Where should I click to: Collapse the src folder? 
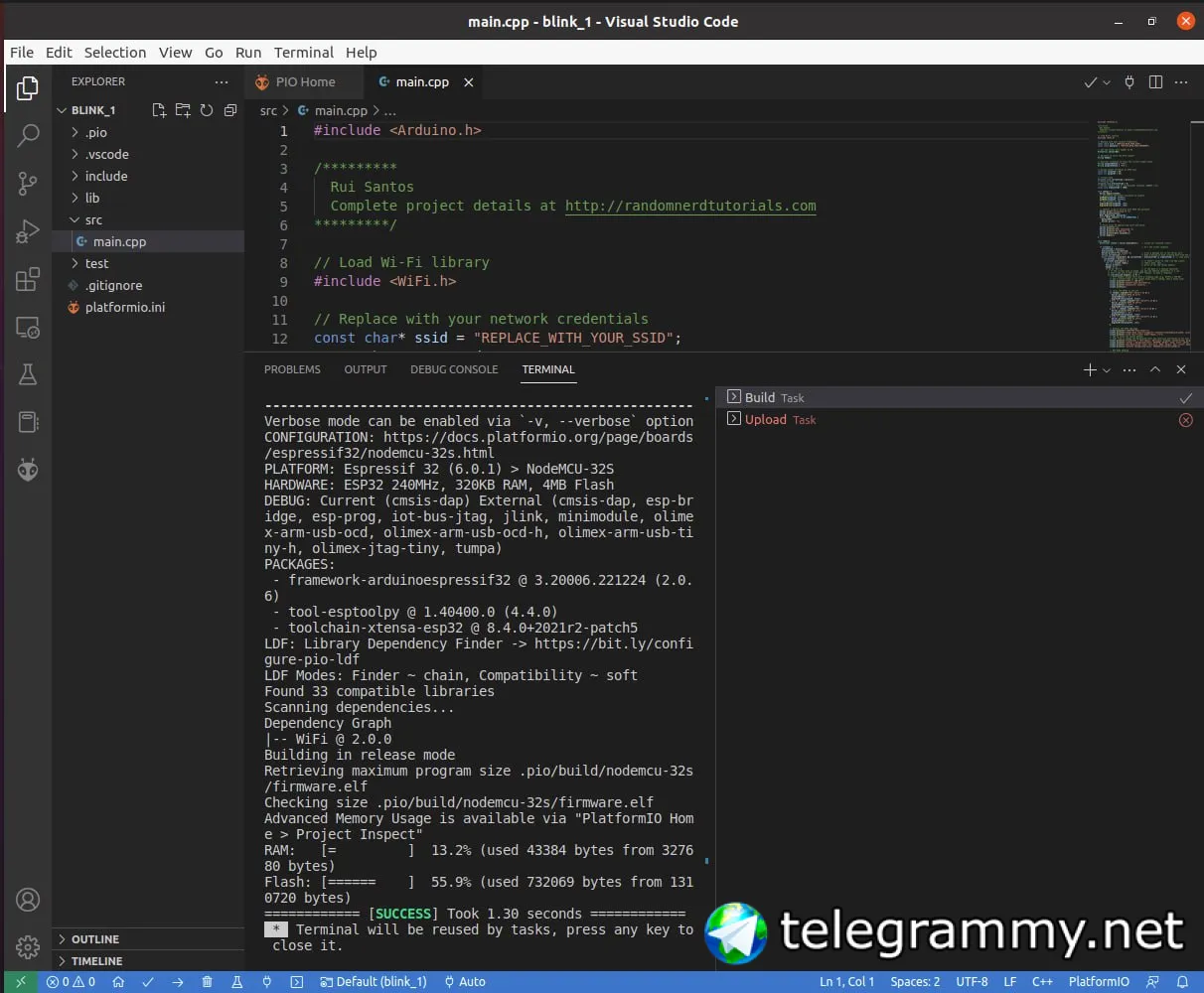[x=92, y=219]
